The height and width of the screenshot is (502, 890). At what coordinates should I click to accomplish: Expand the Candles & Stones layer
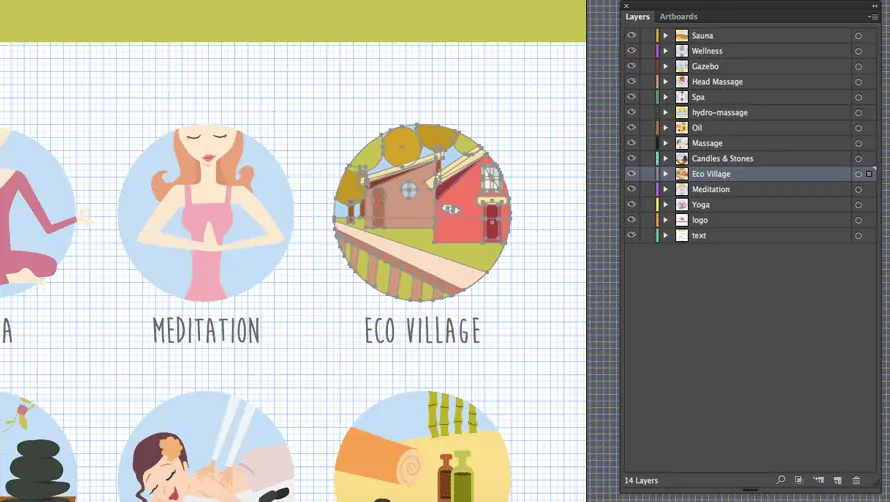(x=666, y=158)
